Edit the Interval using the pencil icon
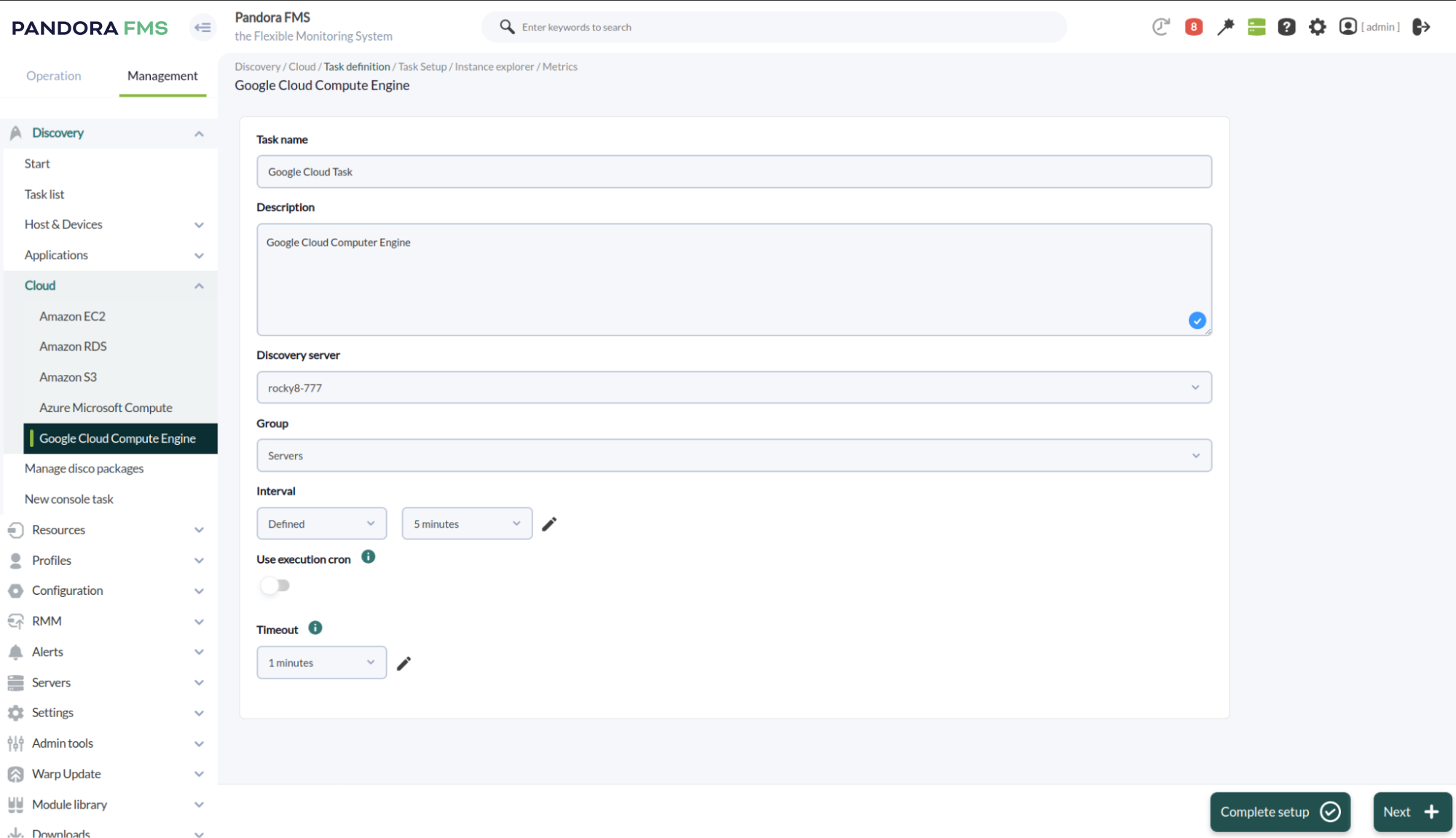The width and height of the screenshot is (1456, 838). pyautogui.click(x=549, y=523)
